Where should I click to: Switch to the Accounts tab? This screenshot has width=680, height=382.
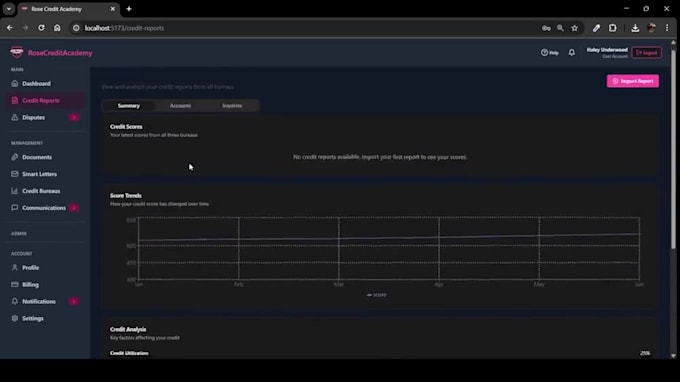(180, 106)
